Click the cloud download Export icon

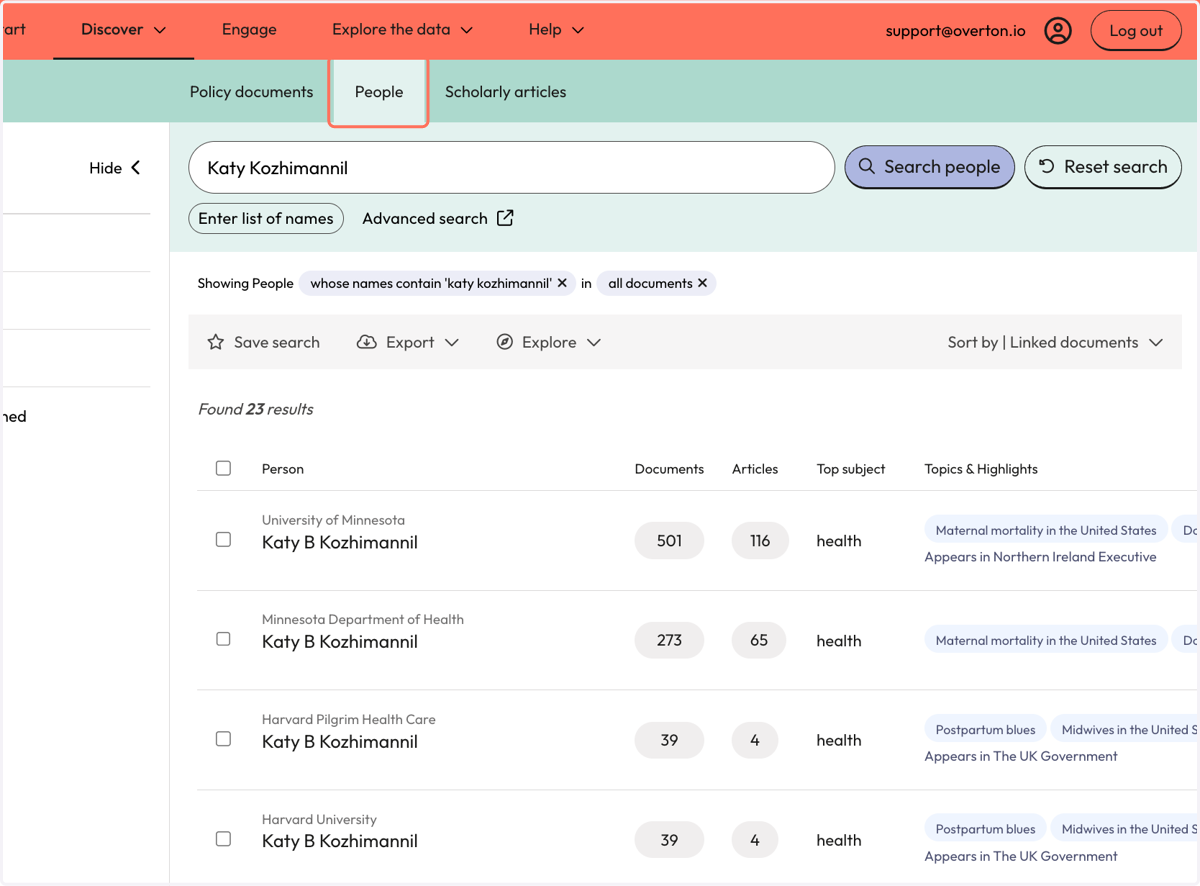click(367, 342)
